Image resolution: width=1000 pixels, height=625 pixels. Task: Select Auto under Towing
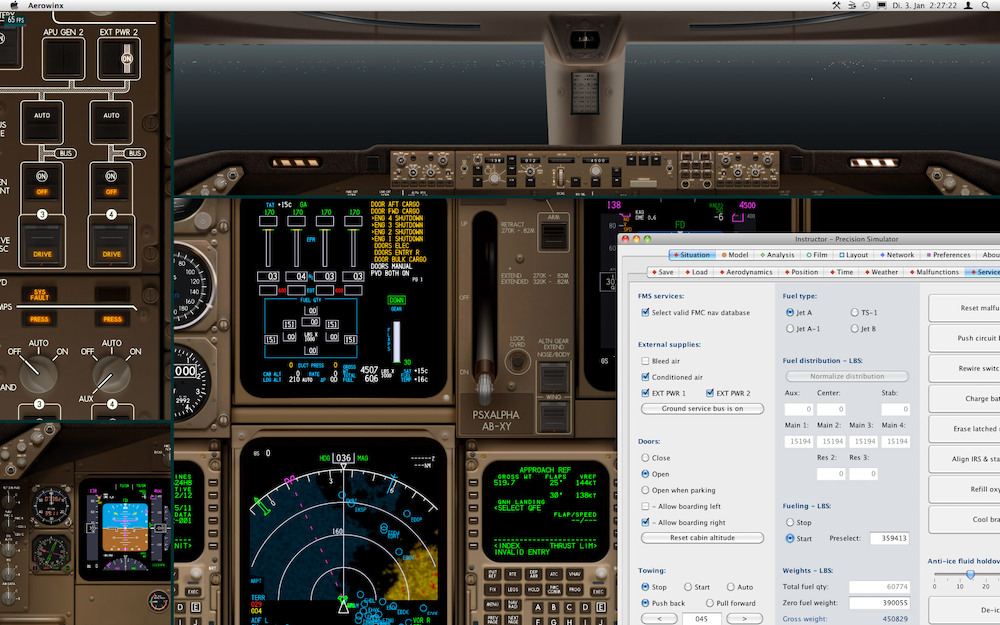coord(731,587)
